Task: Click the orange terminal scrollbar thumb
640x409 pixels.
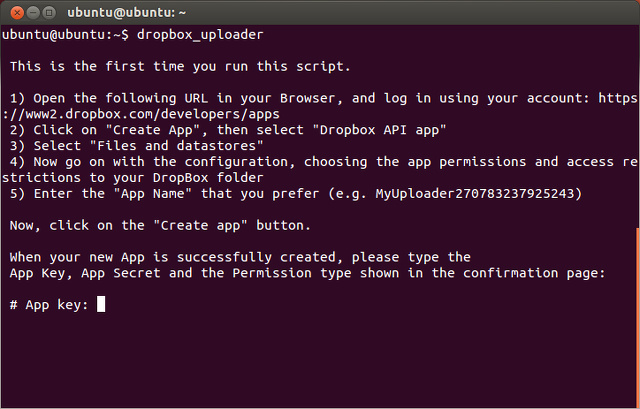Action: [637, 315]
